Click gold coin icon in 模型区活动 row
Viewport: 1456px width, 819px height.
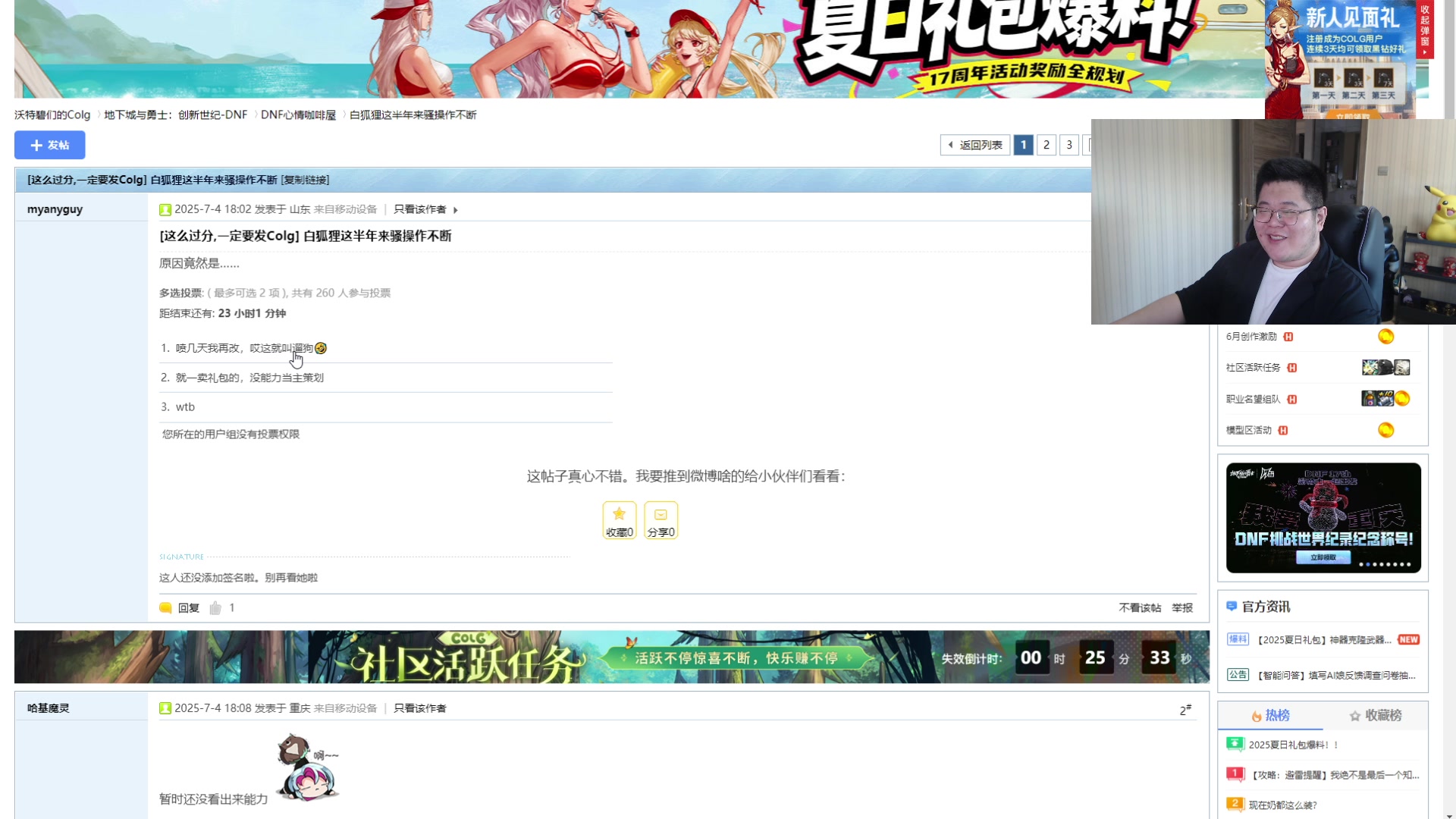click(x=1385, y=430)
